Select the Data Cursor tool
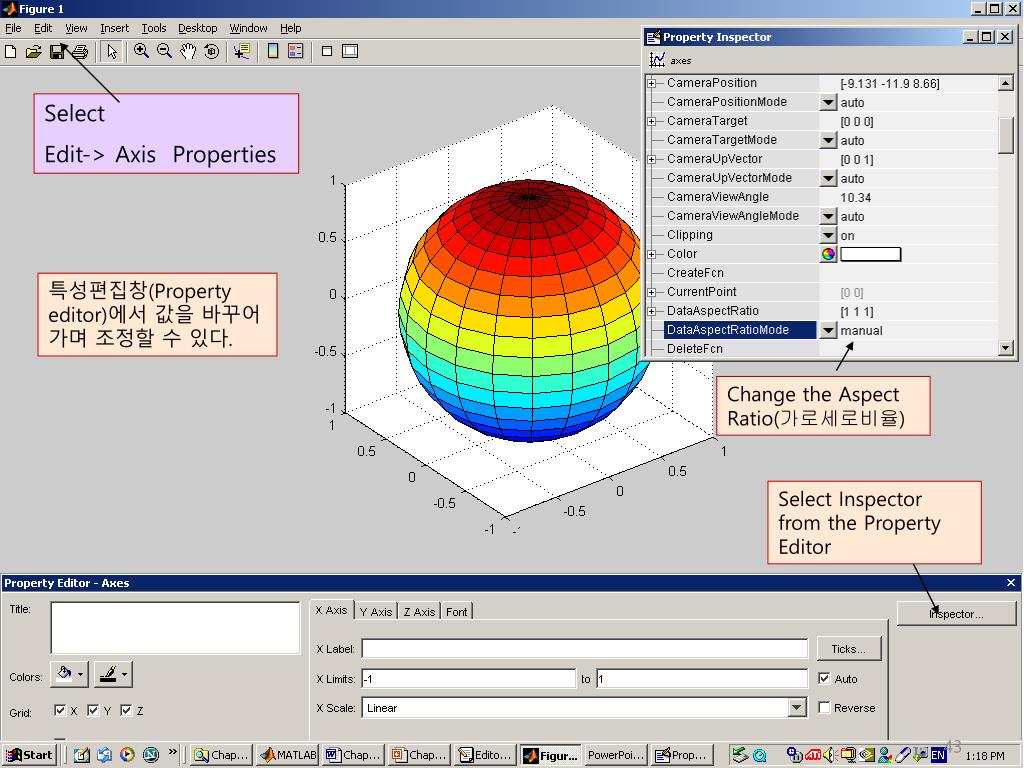Screen dimensions: 1024x768 tap(241, 52)
